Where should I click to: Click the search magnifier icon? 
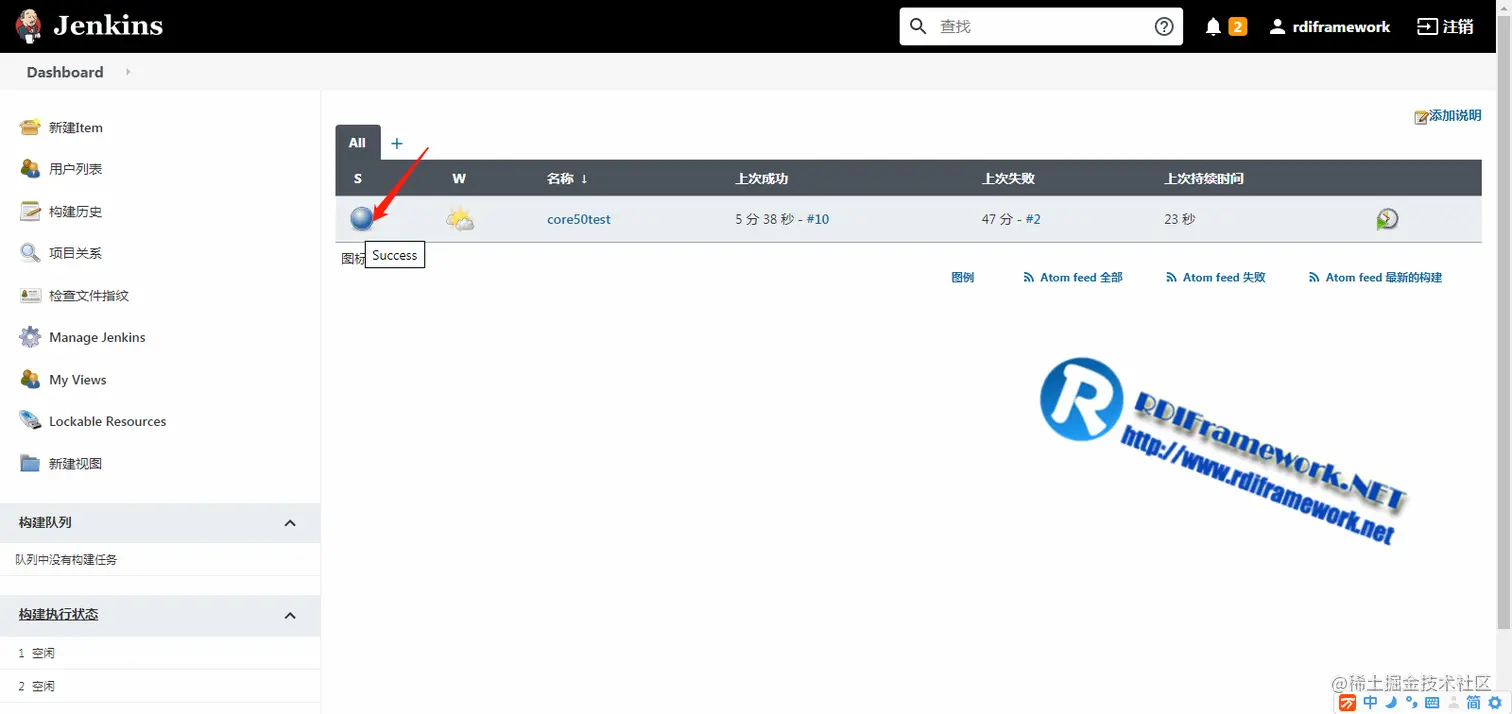point(918,26)
